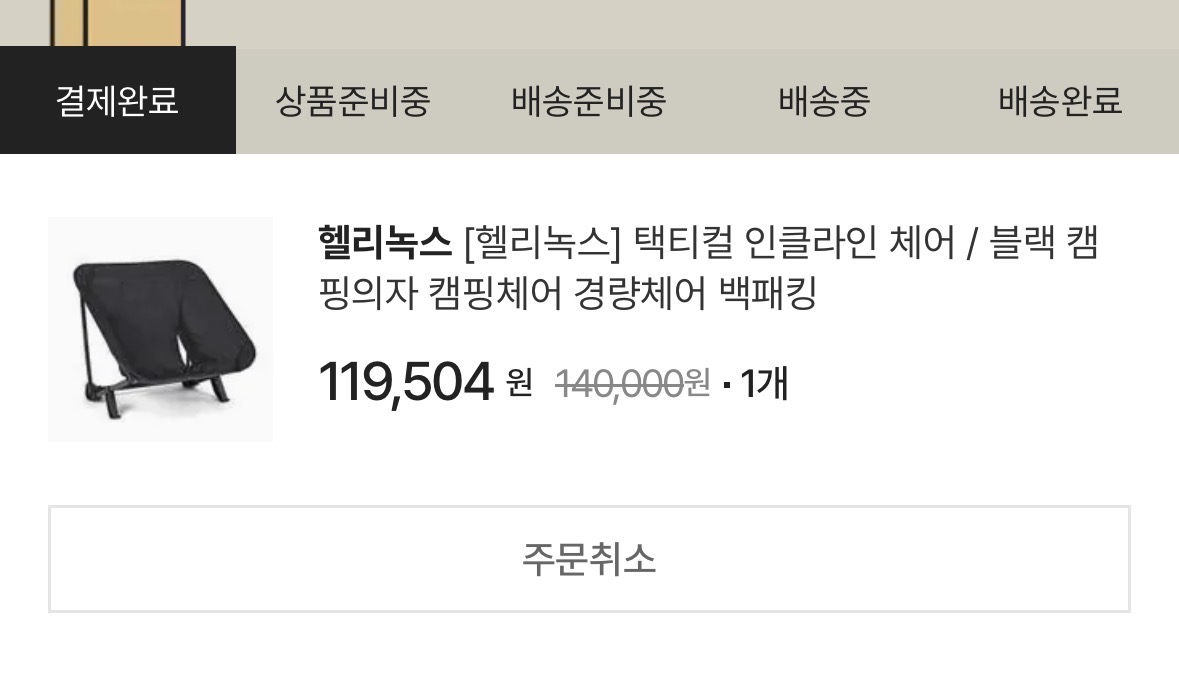Open the 배송준비중 status tab
Viewport: 1179px width, 678px height.
click(x=590, y=101)
